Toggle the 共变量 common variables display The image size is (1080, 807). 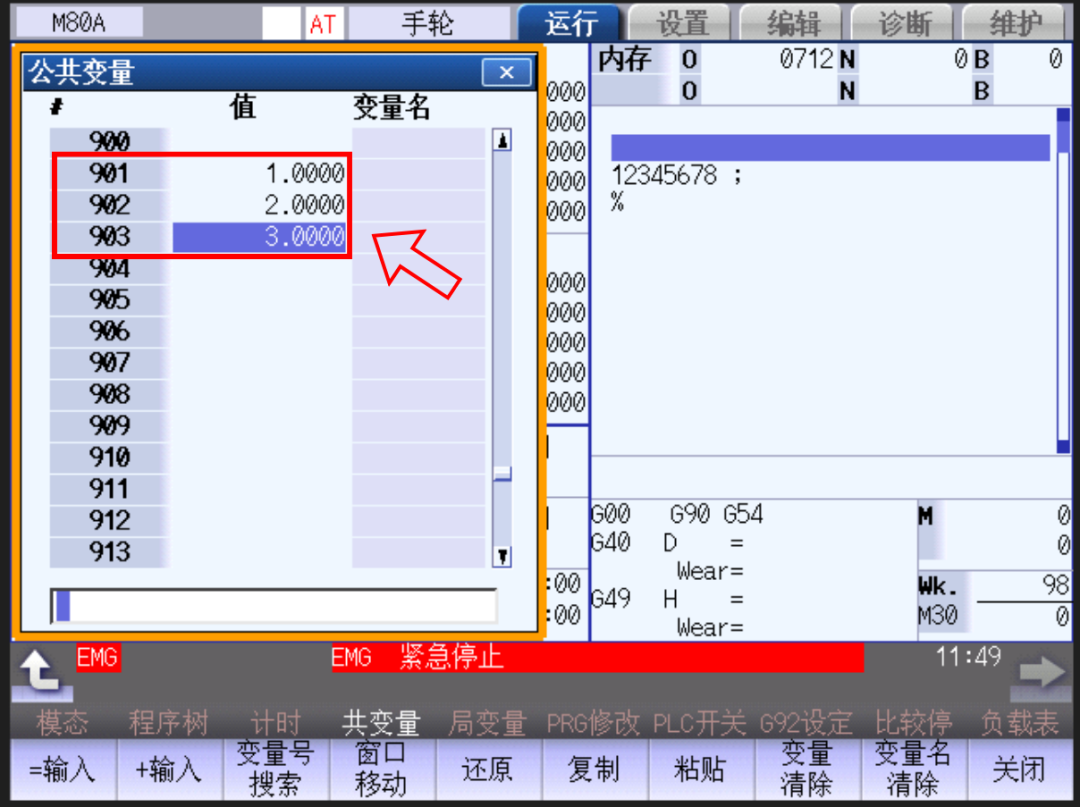(x=380, y=720)
